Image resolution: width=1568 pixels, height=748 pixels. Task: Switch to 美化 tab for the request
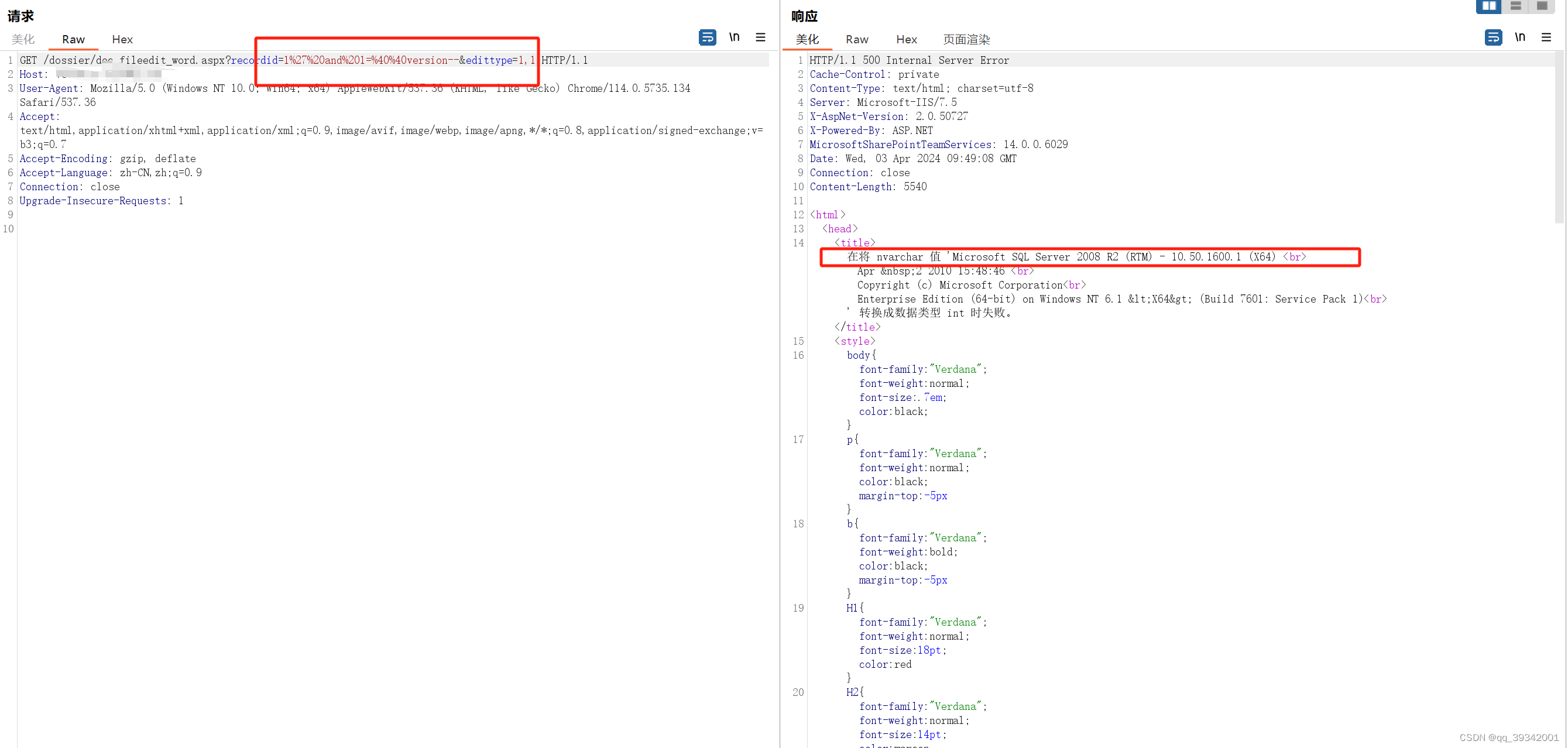click(x=23, y=39)
